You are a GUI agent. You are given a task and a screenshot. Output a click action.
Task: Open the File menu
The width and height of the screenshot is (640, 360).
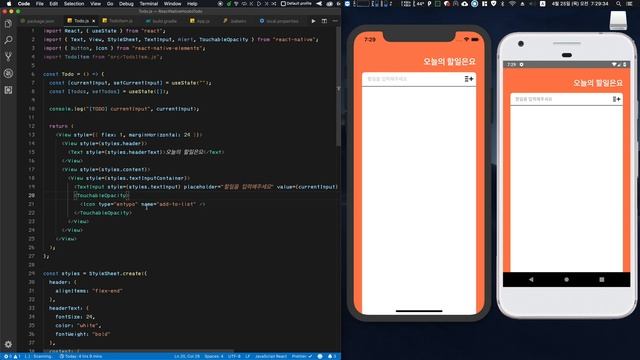tap(40, 4)
